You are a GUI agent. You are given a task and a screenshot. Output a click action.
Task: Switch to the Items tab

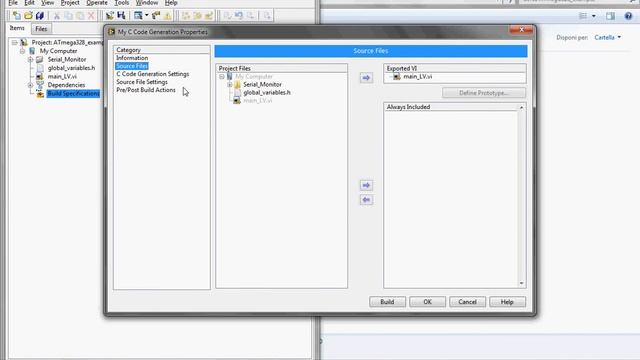click(17, 28)
